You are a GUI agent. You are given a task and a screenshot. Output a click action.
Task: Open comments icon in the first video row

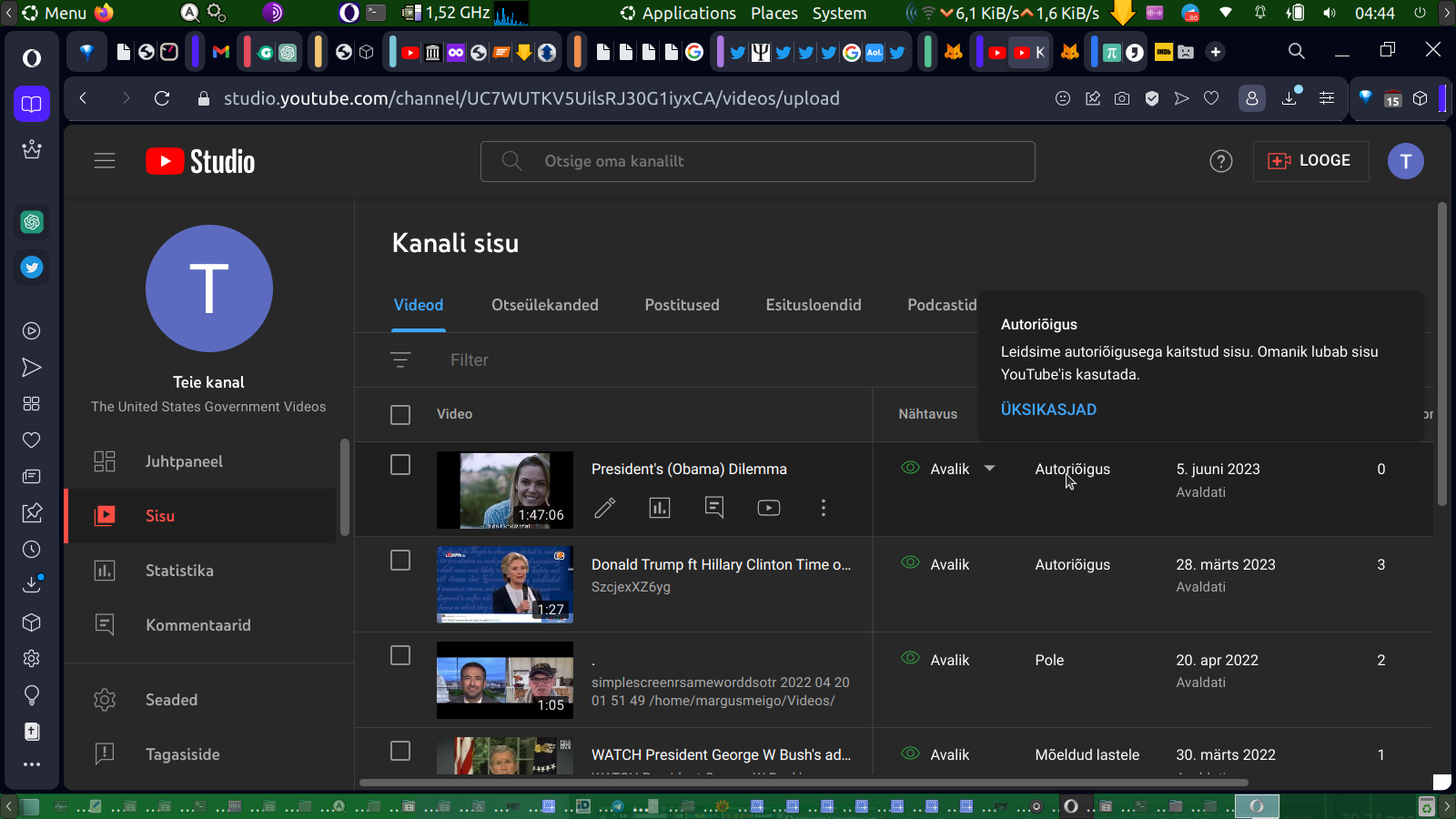click(x=714, y=508)
